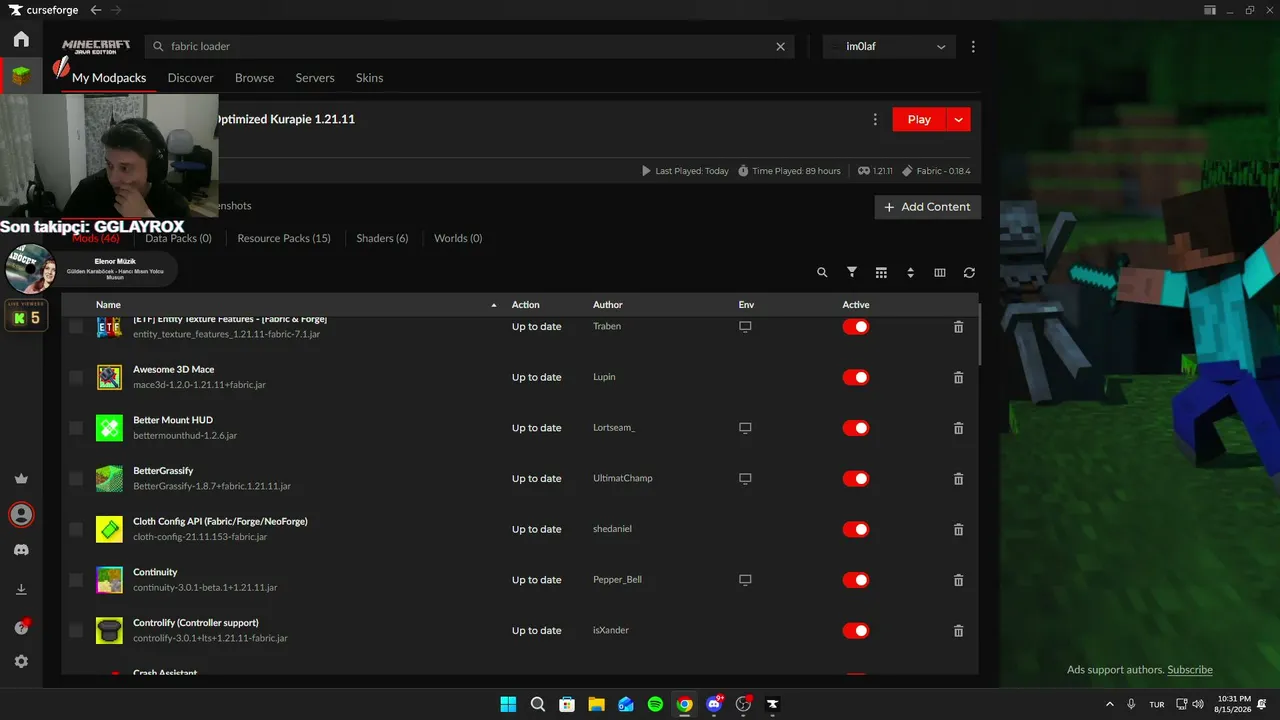Open the Discord icon in sidebar

(21, 550)
